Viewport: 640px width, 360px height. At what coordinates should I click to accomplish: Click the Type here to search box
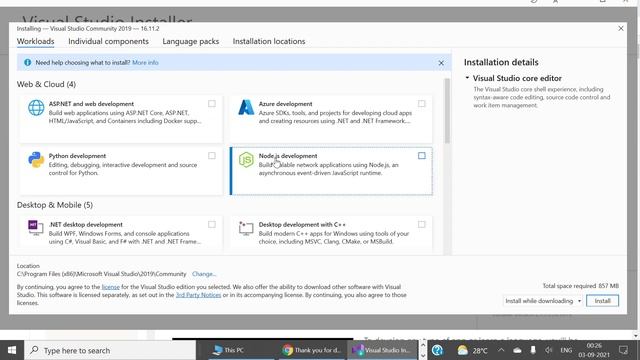110,350
